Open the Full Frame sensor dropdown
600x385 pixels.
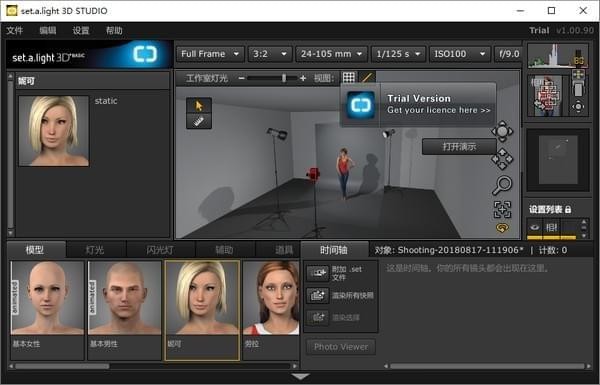(x=210, y=54)
